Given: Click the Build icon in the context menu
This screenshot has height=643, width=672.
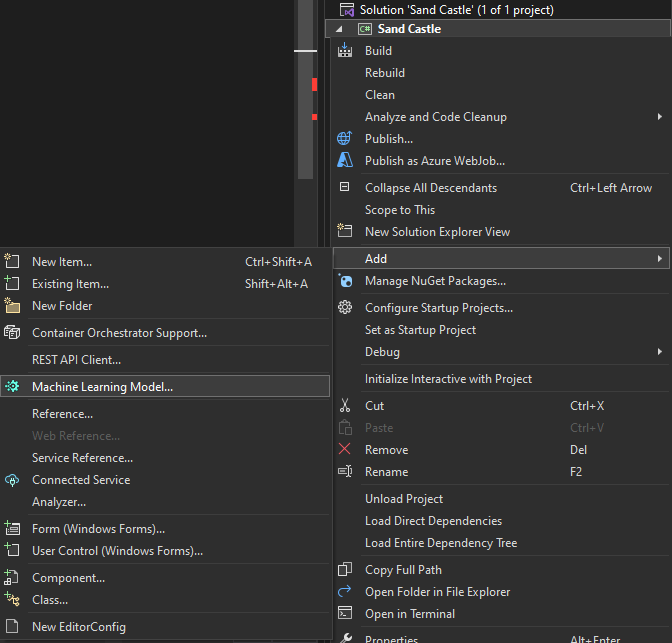Looking at the screenshot, I should click(345, 51).
